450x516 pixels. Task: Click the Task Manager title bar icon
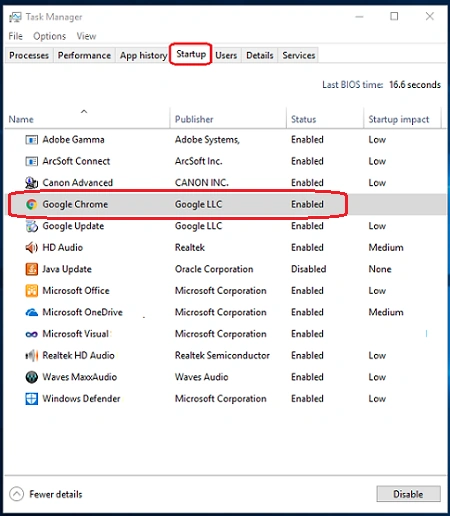[15, 17]
